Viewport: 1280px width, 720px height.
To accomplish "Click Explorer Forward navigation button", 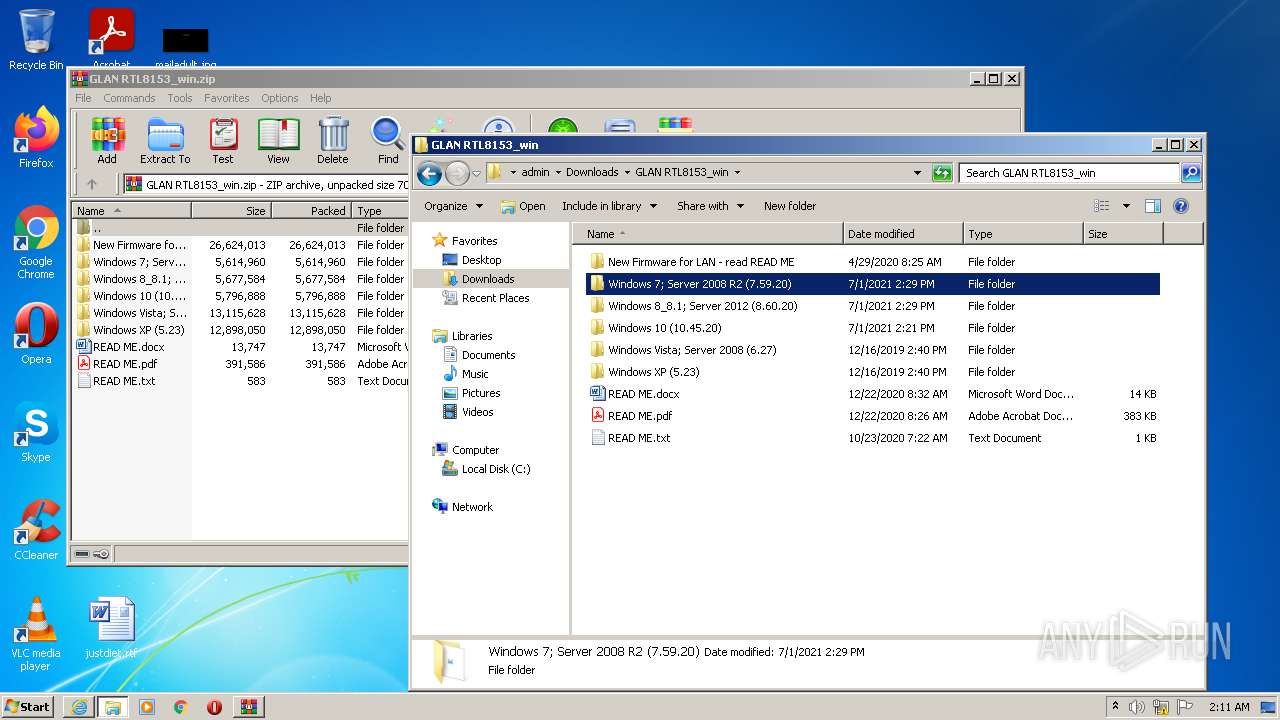I will [458, 173].
